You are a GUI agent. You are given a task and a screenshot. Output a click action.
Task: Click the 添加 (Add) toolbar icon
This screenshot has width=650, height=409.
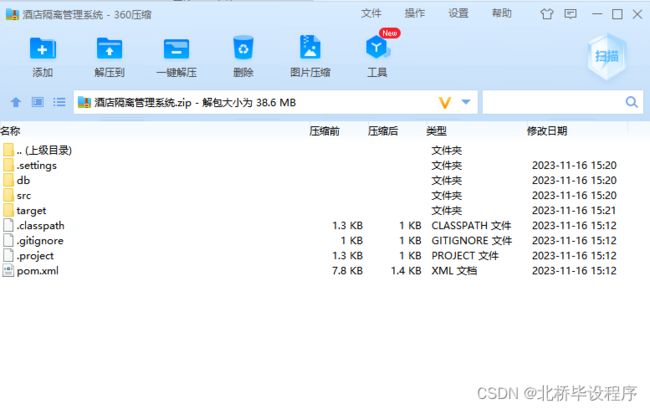pos(43,49)
